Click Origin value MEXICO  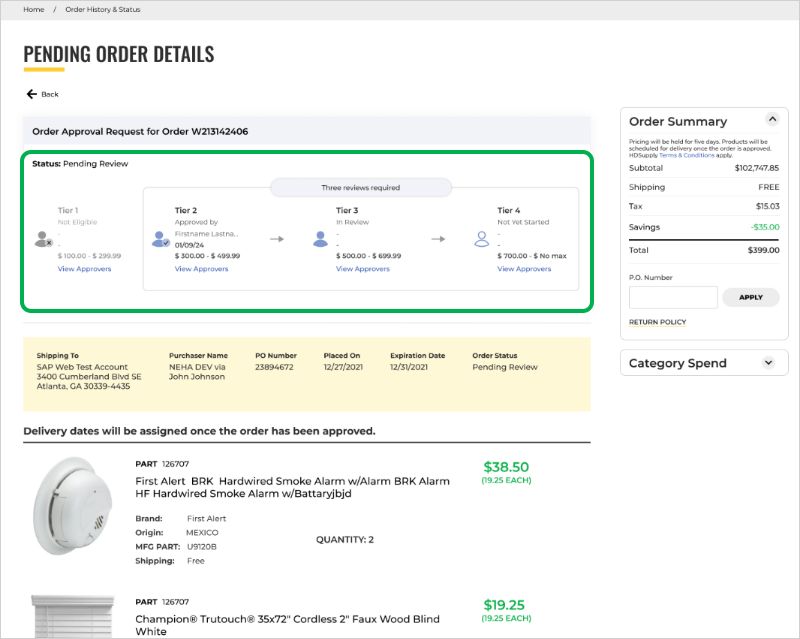point(202,532)
